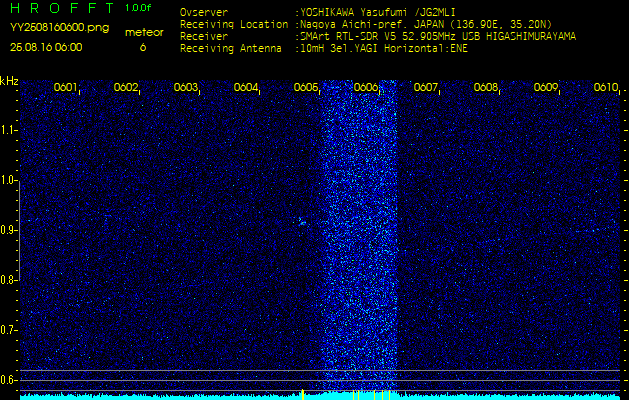Click the 0603 time tick label
The height and width of the screenshot is (400, 629).
(185, 87)
